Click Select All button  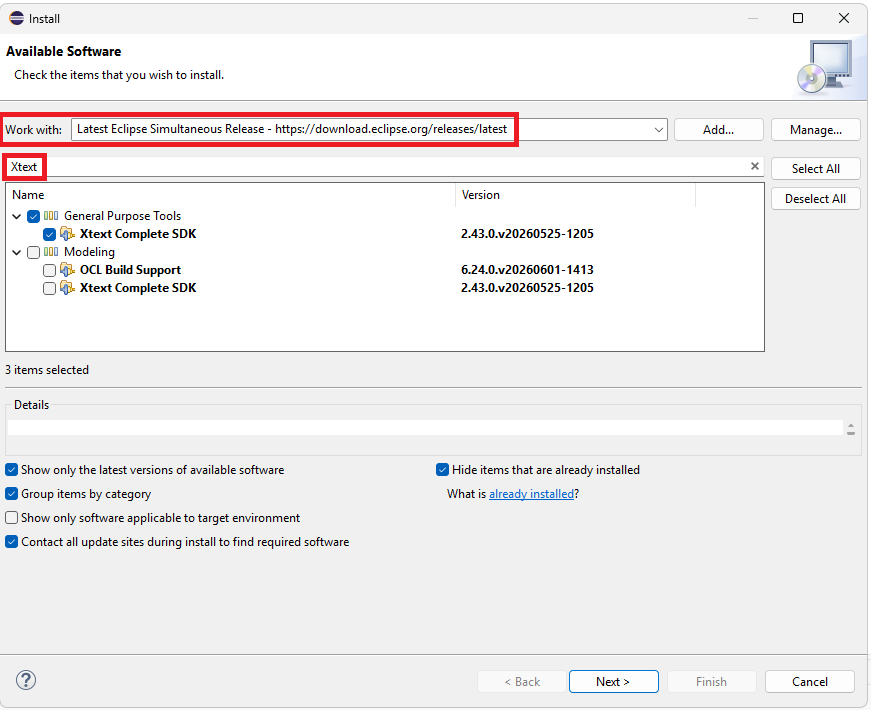(x=816, y=169)
